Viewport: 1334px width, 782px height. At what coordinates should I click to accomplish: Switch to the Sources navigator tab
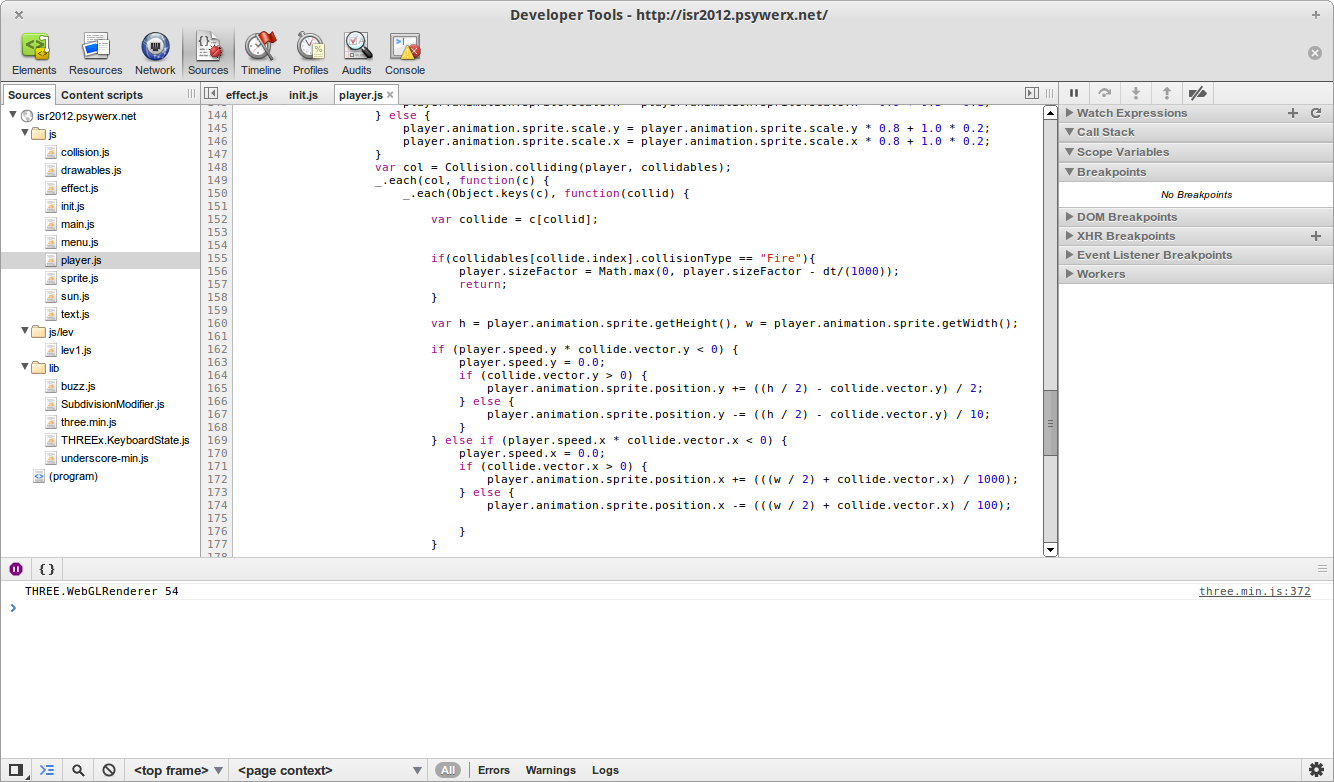pos(29,95)
